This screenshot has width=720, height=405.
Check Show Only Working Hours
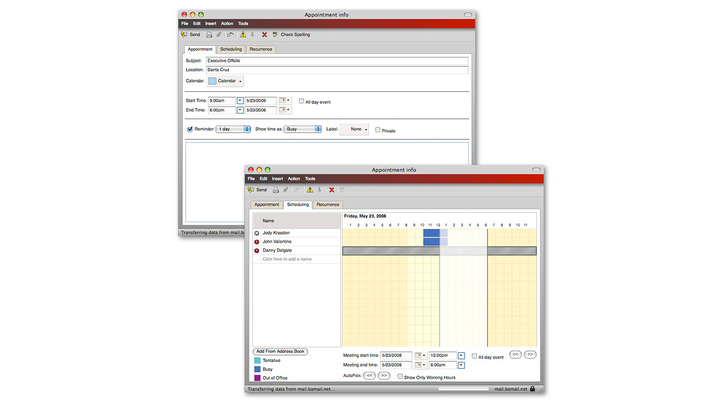[400, 377]
